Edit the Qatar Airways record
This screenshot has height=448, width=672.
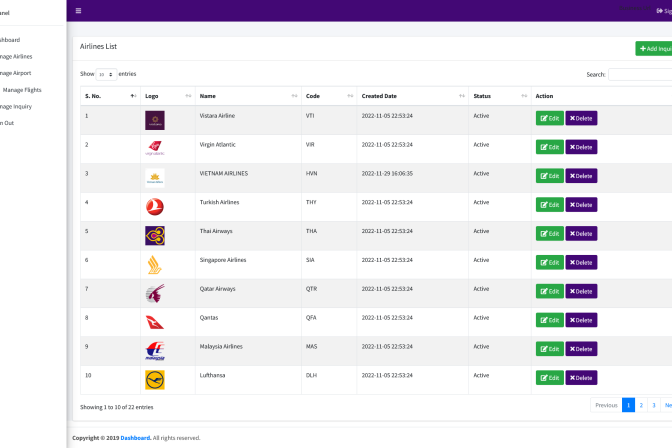tap(549, 291)
